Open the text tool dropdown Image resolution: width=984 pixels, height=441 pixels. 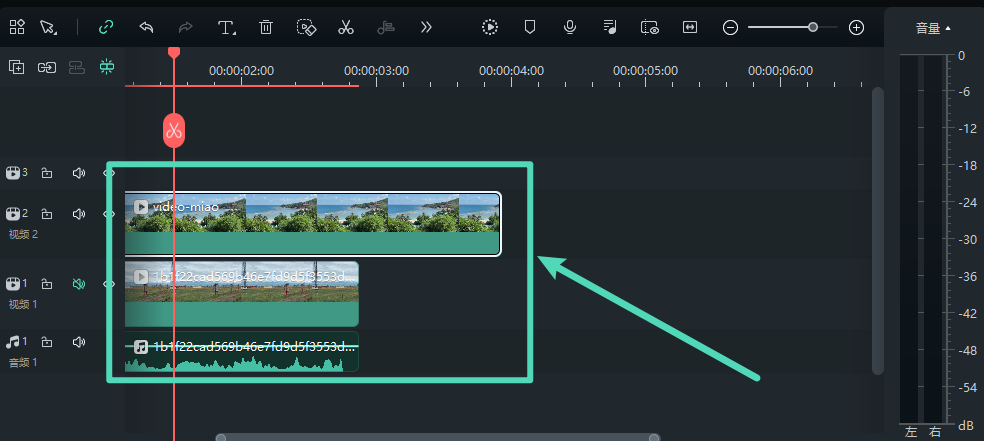pos(227,27)
